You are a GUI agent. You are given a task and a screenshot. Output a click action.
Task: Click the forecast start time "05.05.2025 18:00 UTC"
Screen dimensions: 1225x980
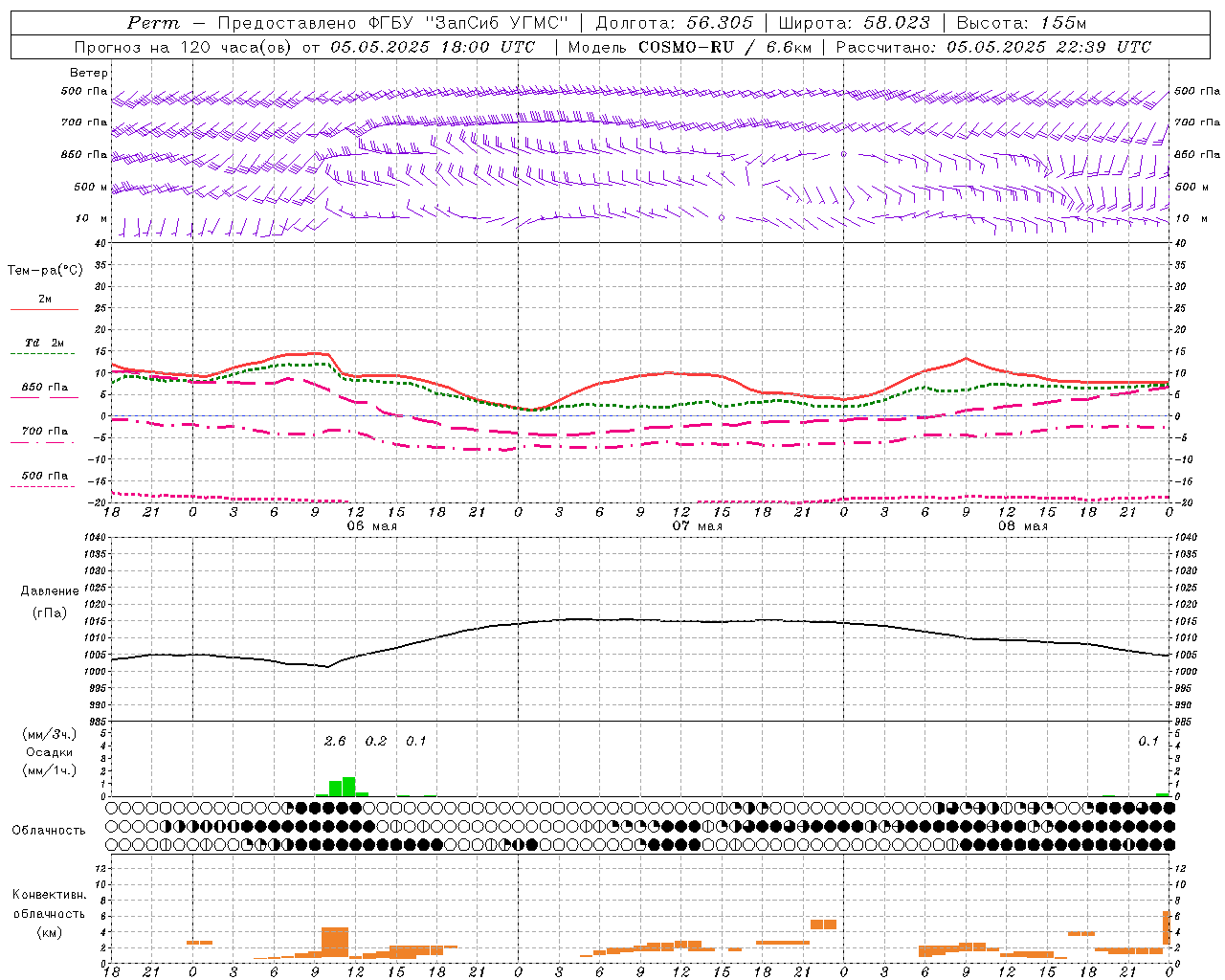point(433,47)
